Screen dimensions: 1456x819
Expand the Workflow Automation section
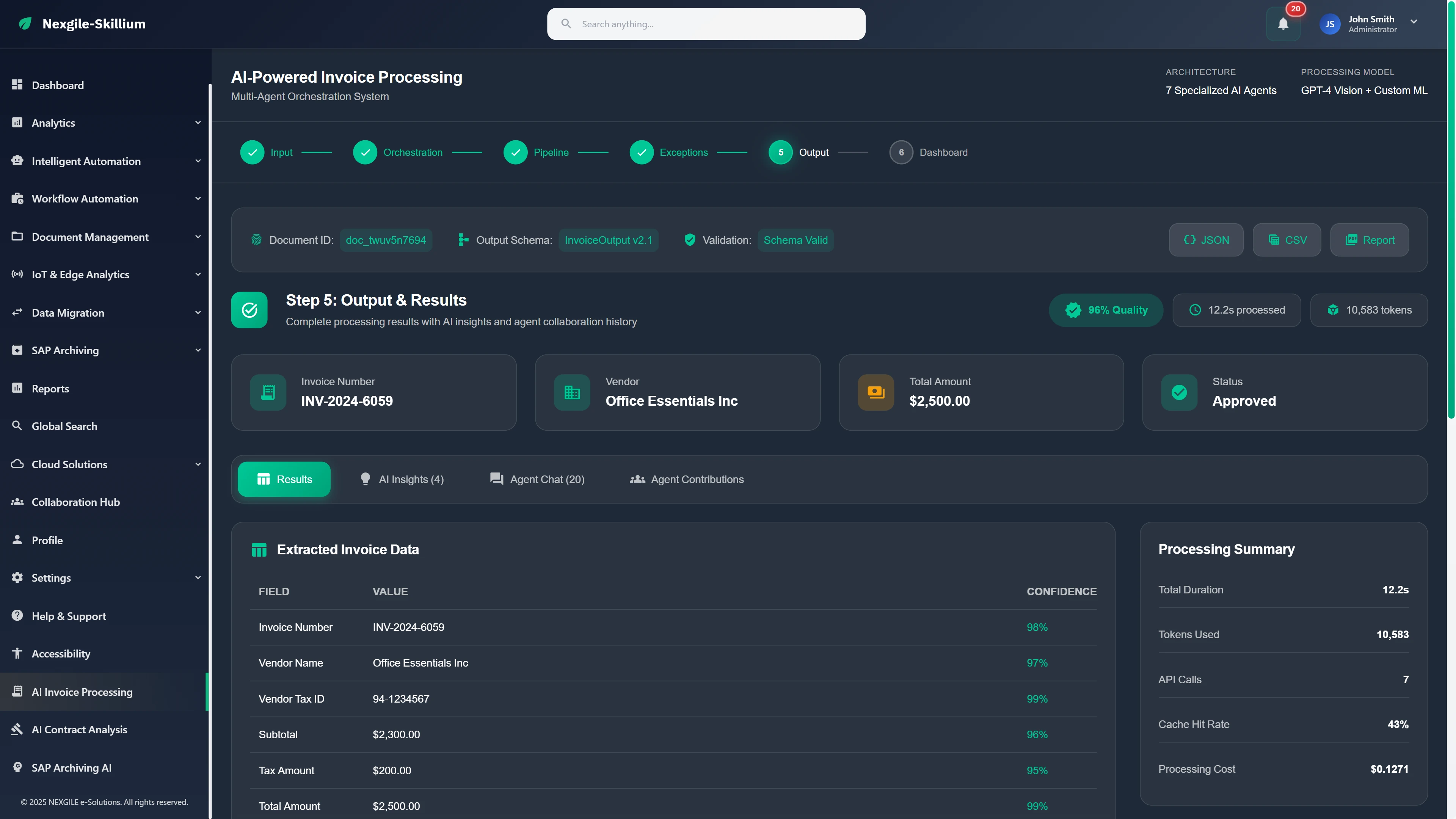pos(197,198)
